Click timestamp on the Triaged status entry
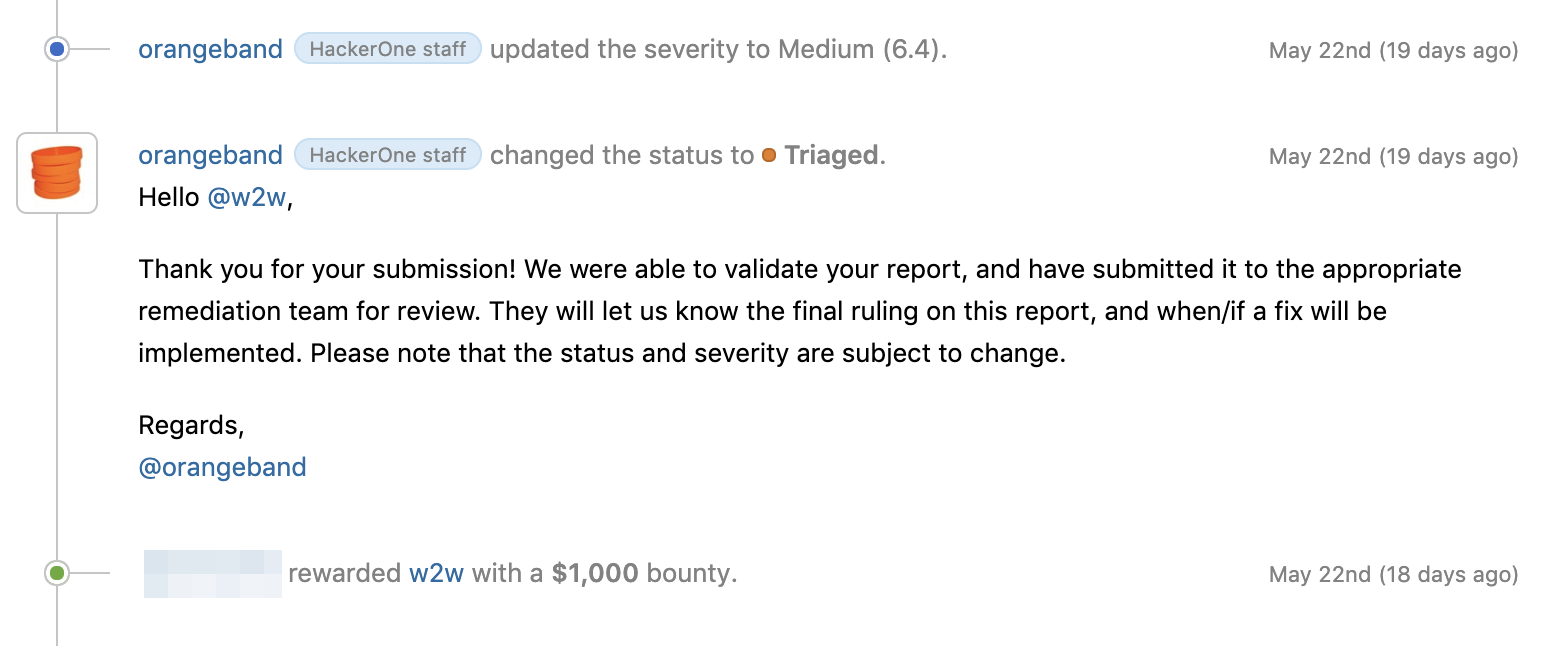The height and width of the screenshot is (646, 1552). point(1392,156)
